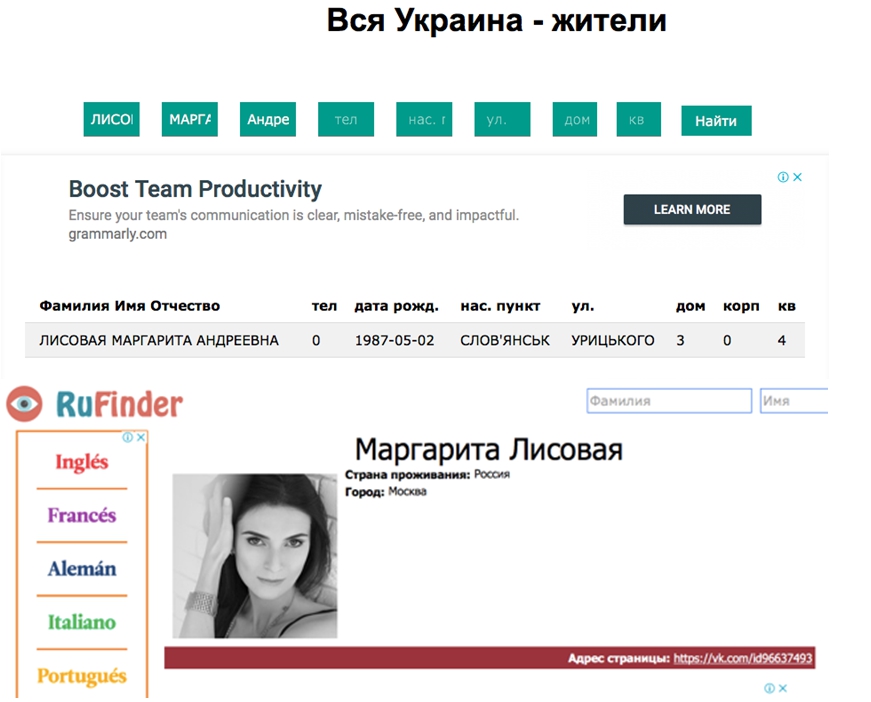Focus the тел search field

[x=346, y=120]
